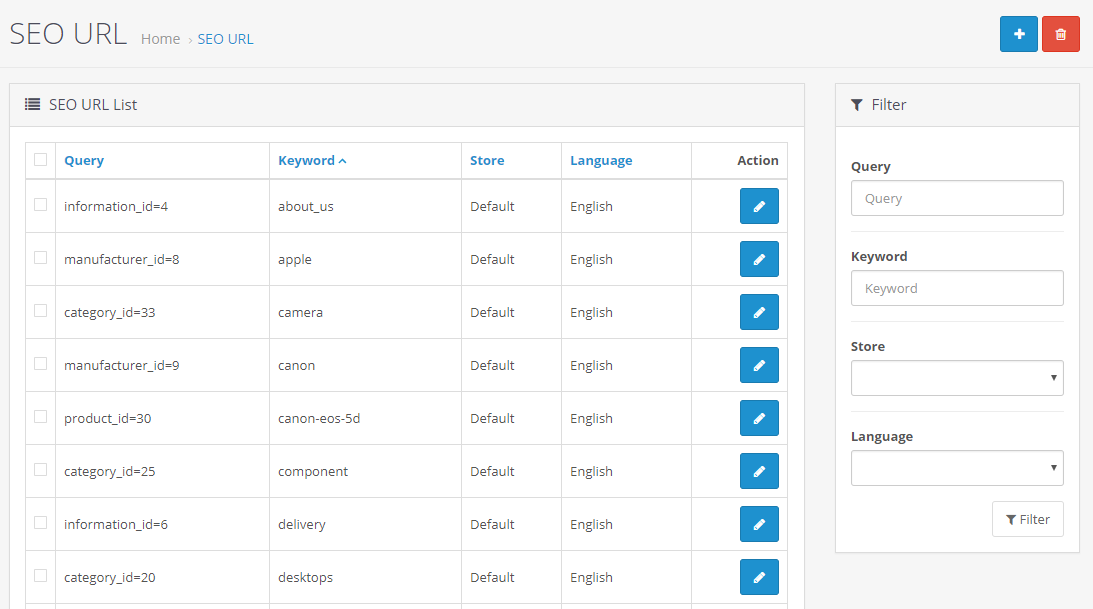Viewport: 1093px width, 609px height.
Task: Edit the apple keyword row
Action: click(759, 259)
